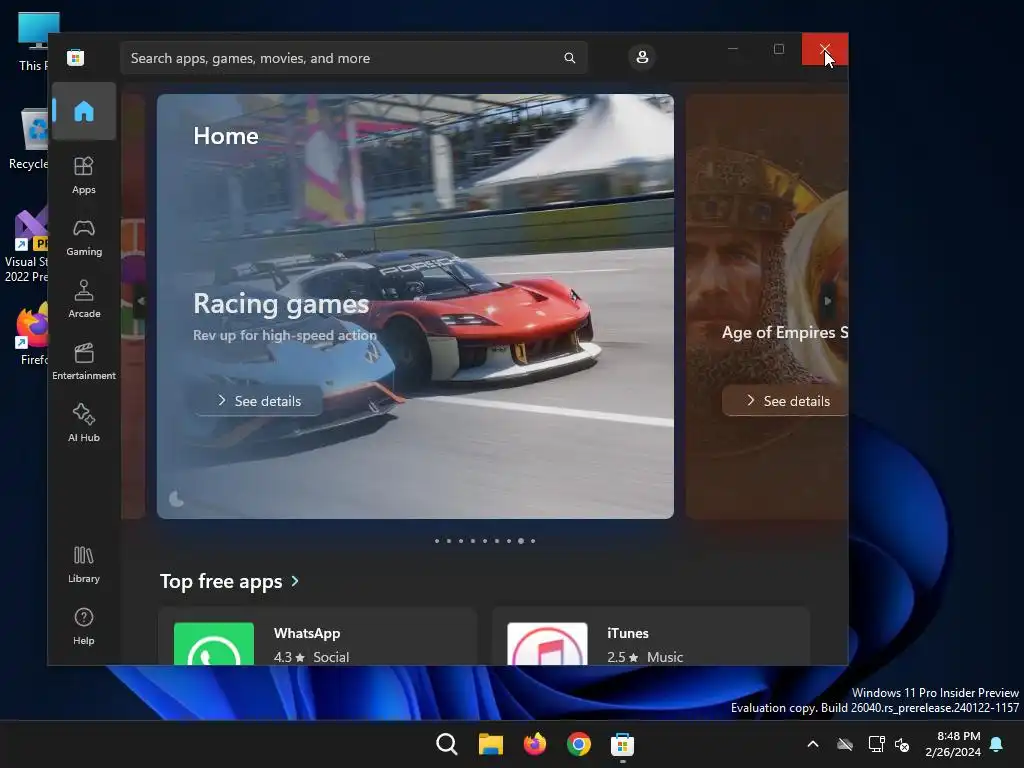Open Help in Store sidebar
The width and height of the screenshot is (1024, 768).
click(x=84, y=626)
